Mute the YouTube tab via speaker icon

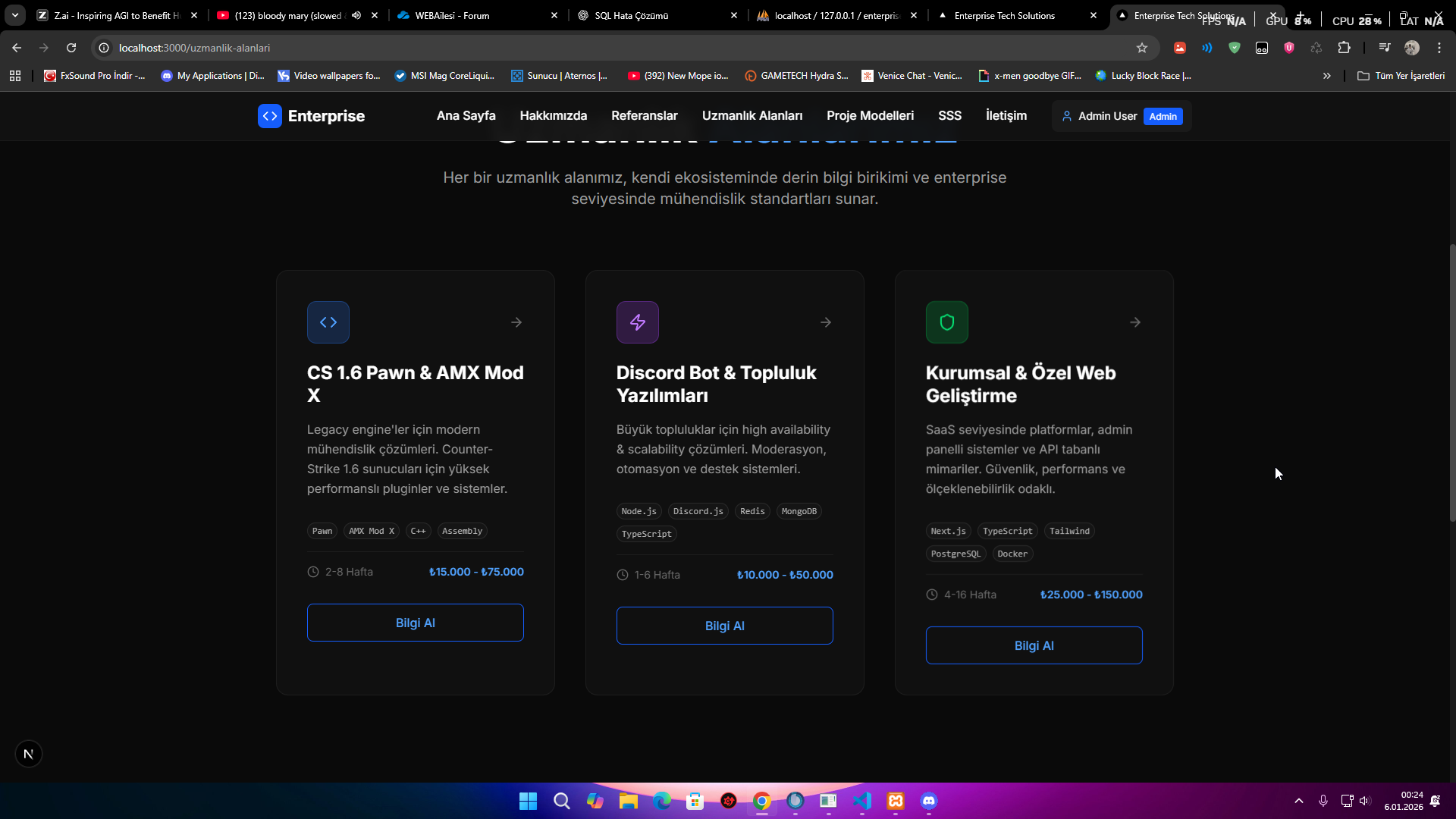(x=356, y=15)
